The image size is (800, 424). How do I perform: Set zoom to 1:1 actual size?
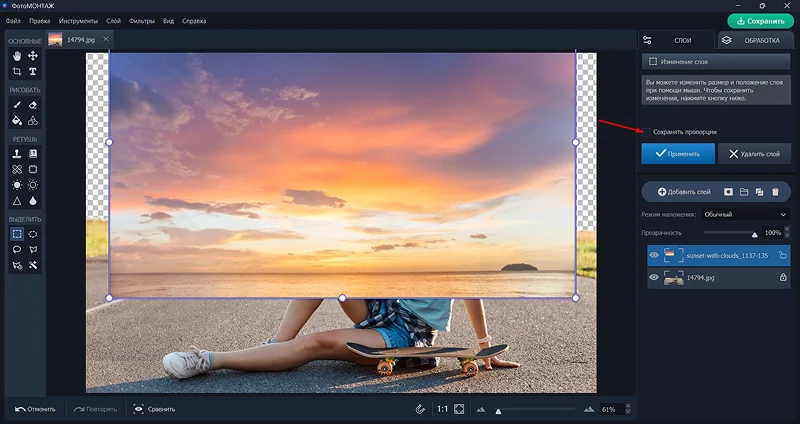[442, 409]
